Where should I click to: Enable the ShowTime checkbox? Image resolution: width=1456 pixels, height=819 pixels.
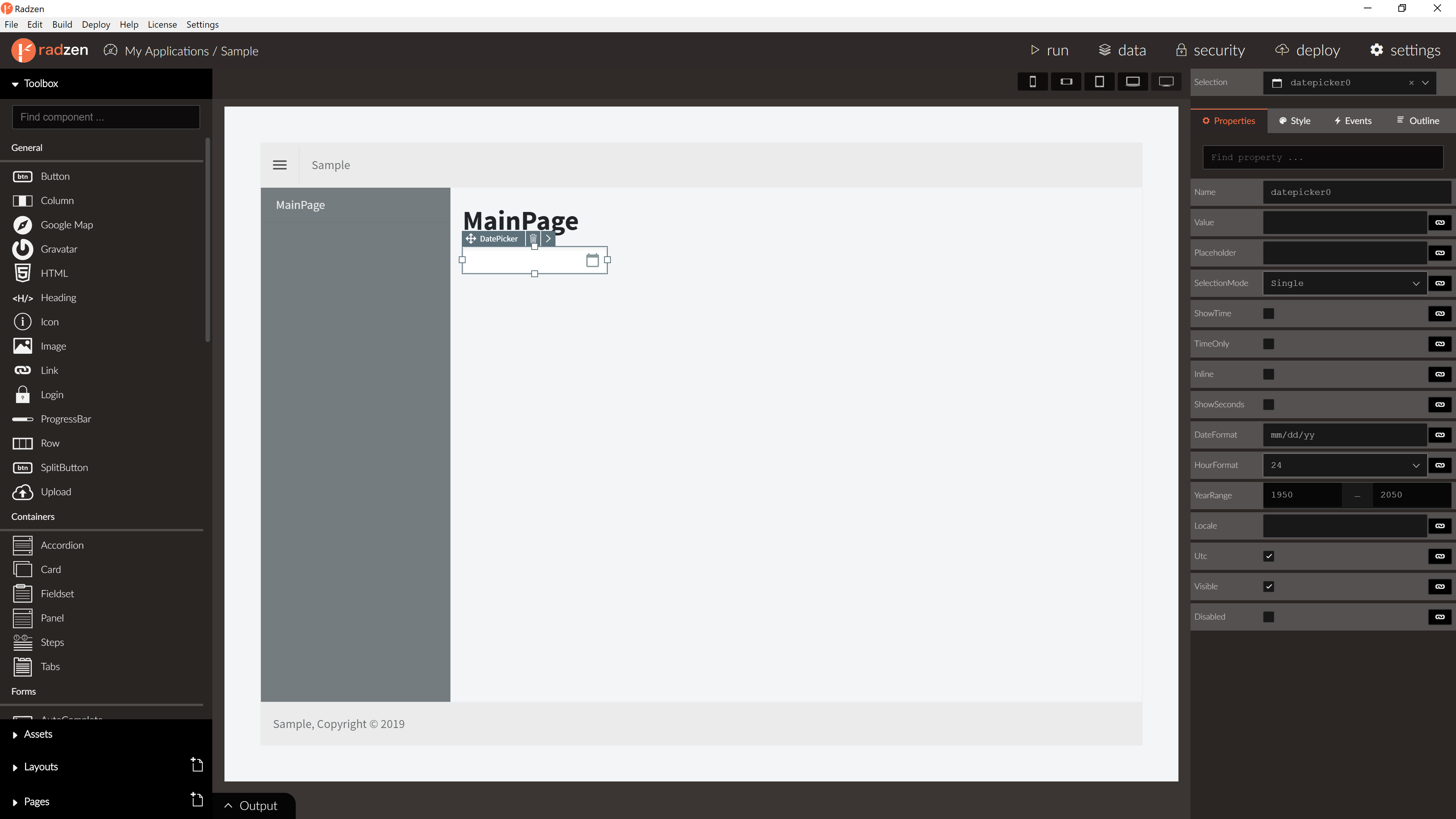click(x=1269, y=313)
